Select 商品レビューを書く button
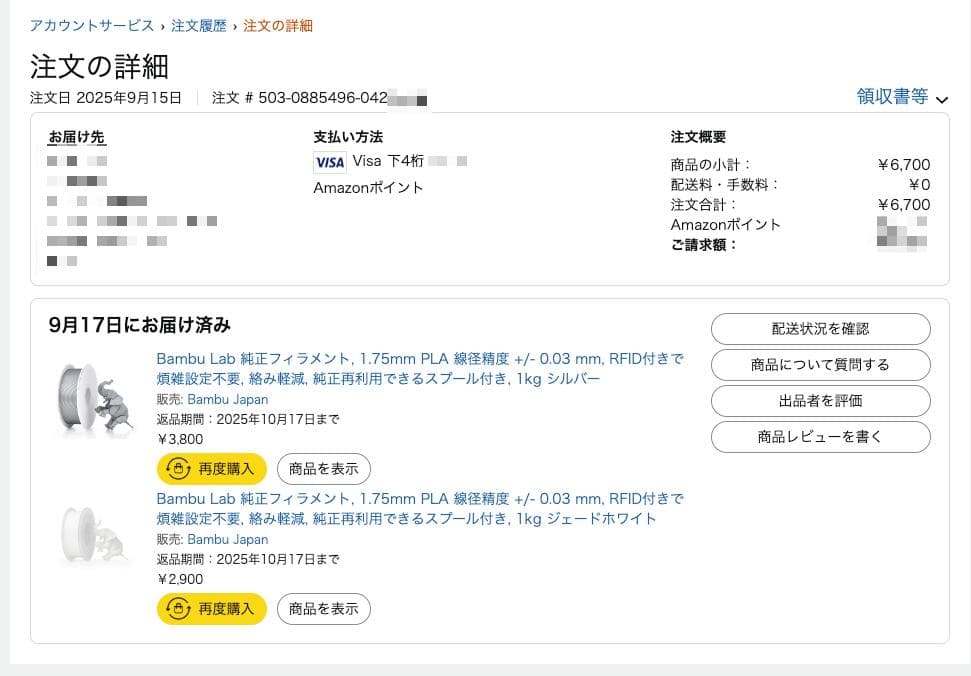 click(820, 437)
